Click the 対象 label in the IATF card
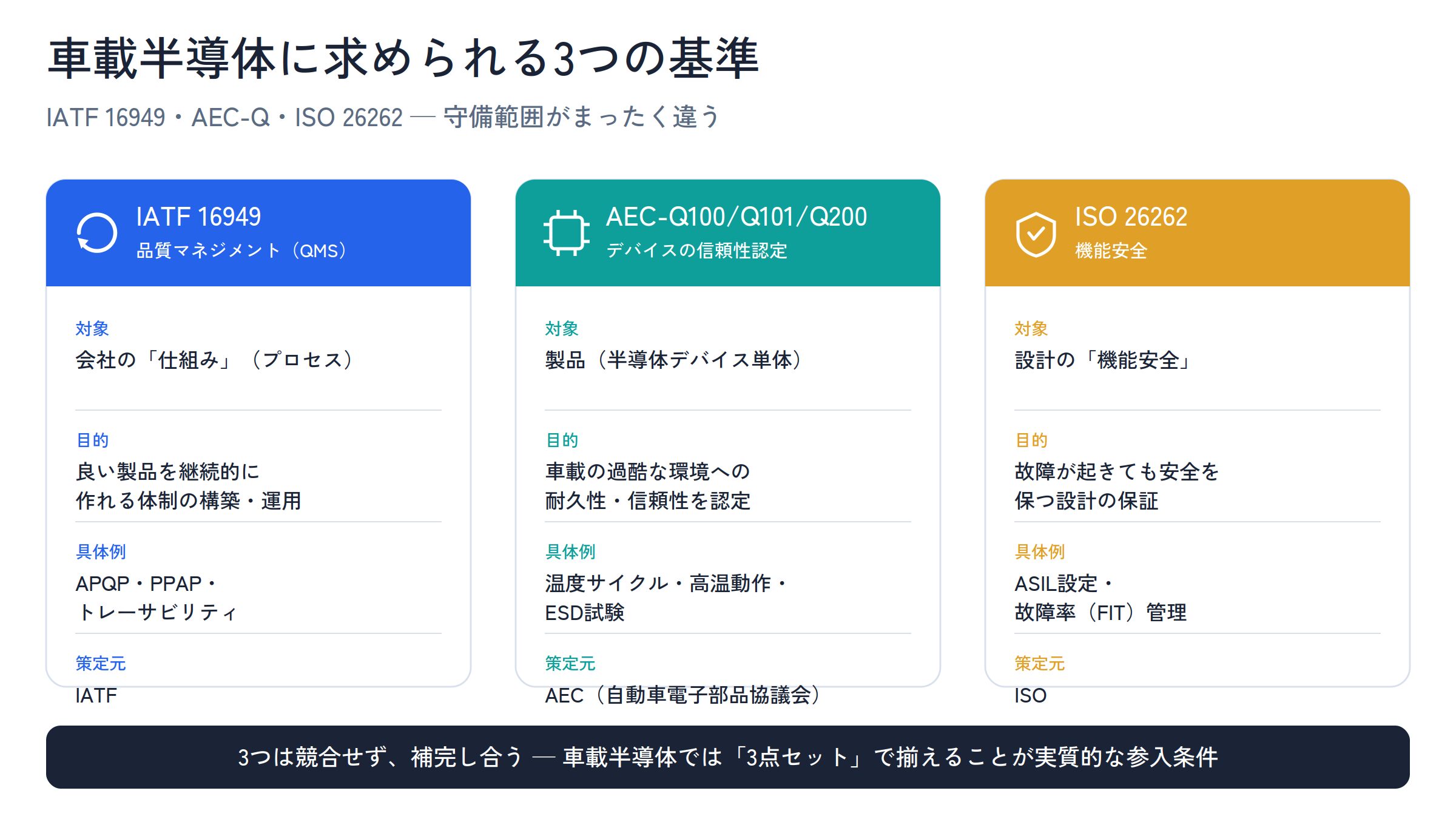 tap(92, 328)
